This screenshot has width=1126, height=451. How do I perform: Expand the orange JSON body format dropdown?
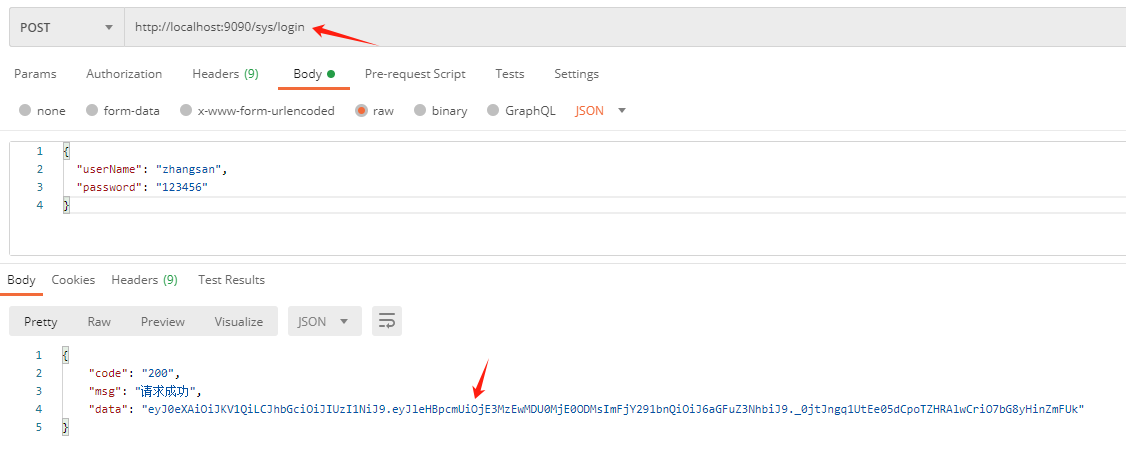601,111
